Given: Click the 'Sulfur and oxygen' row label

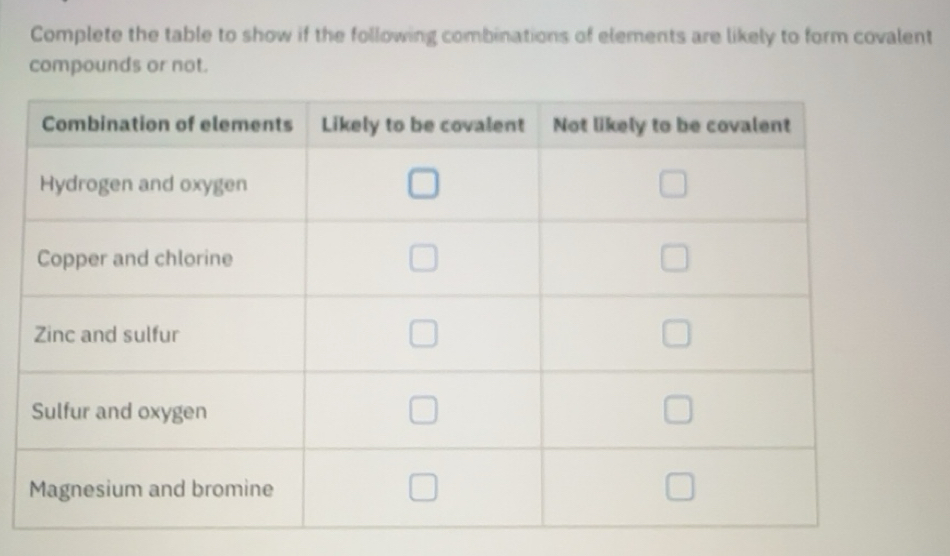Looking at the screenshot, I should [120, 411].
